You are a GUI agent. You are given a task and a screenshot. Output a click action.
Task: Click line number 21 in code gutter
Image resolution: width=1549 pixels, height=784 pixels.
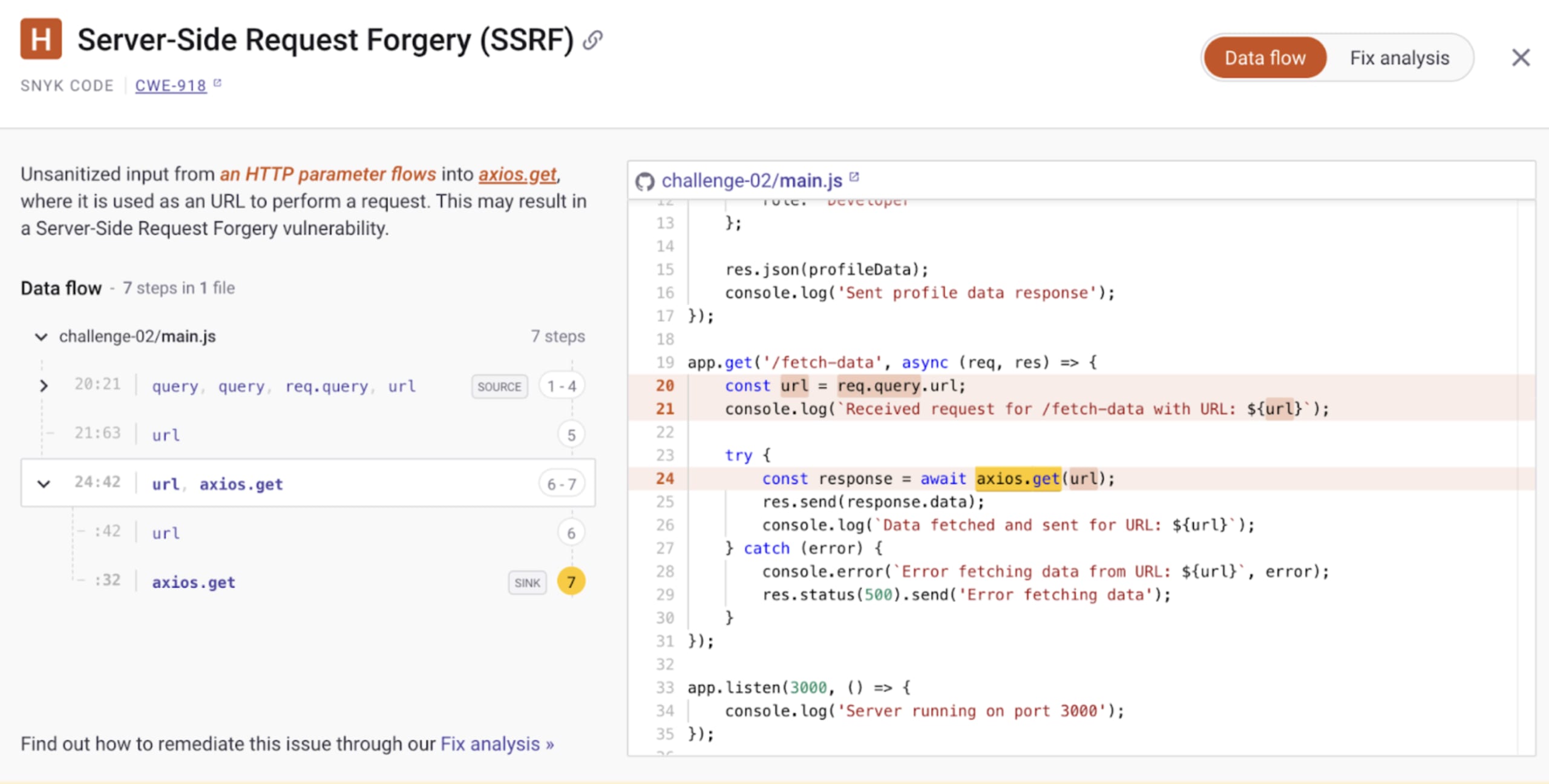click(x=664, y=409)
